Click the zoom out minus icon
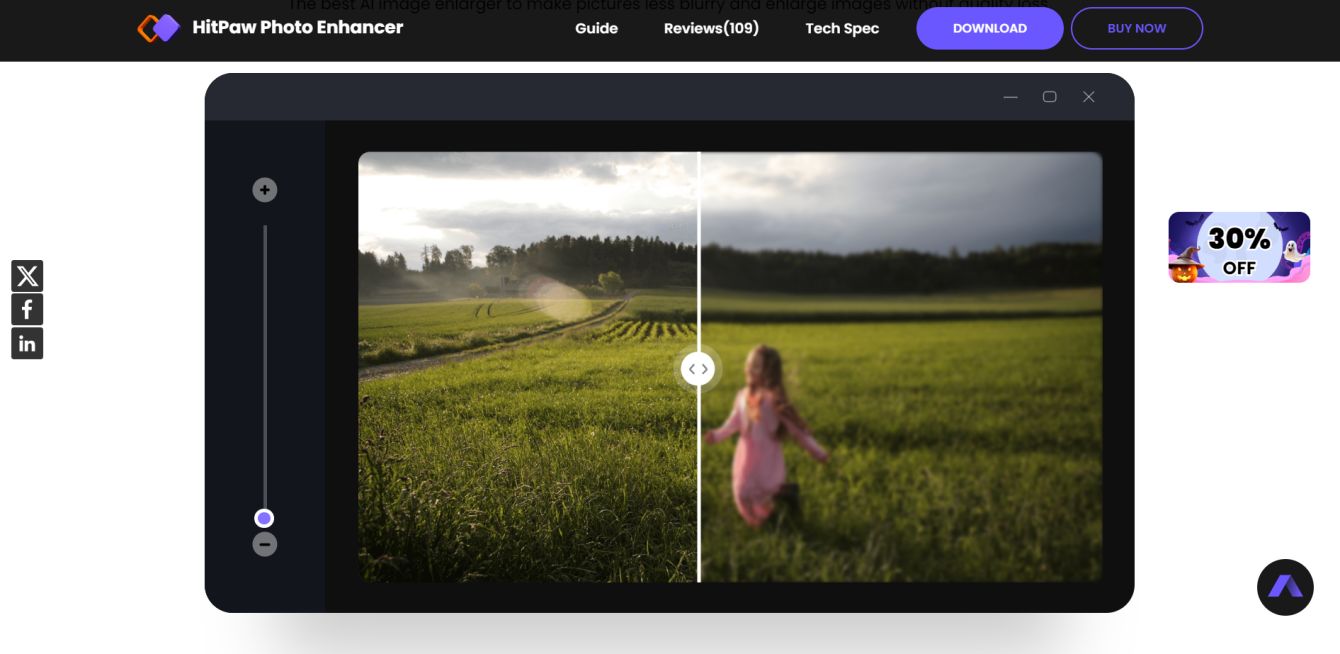Screen dimensions: 1340x654 point(264,544)
